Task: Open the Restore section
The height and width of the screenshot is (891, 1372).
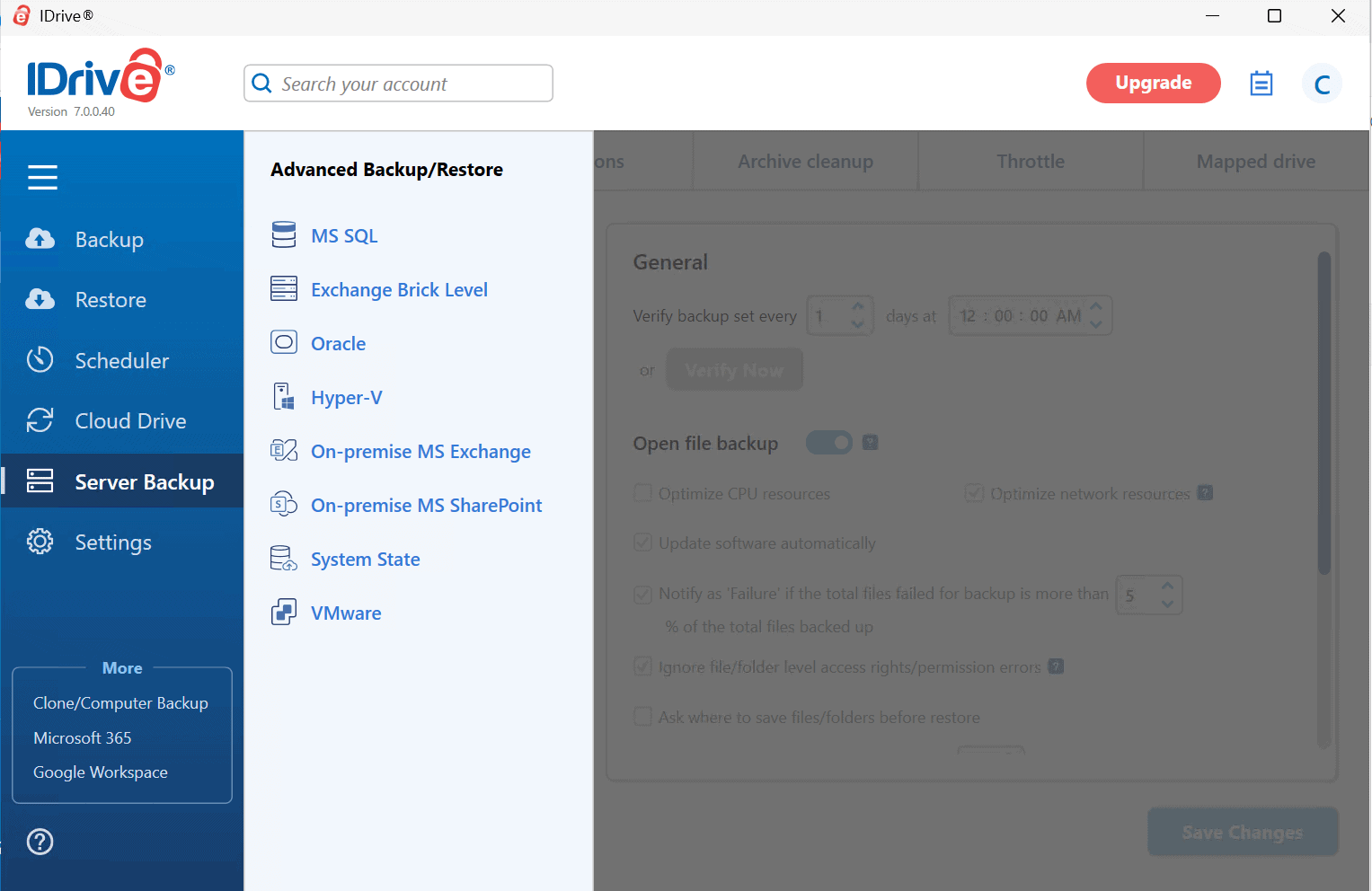Action: click(x=122, y=299)
